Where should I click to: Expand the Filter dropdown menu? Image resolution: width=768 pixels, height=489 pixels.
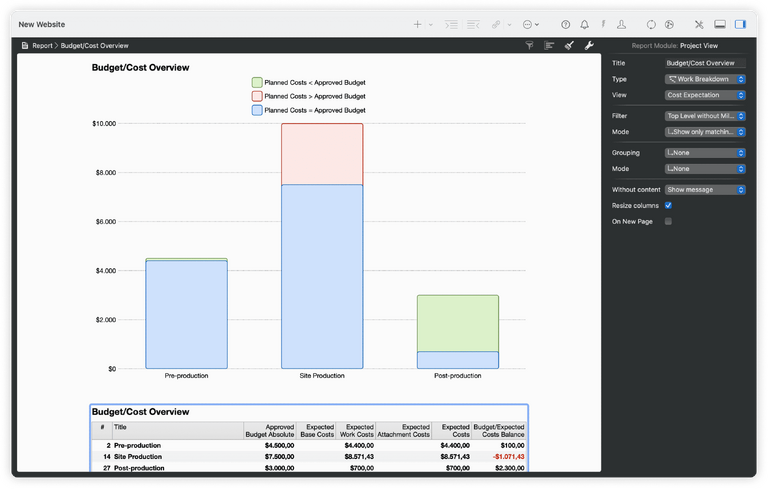pos(705,116)
